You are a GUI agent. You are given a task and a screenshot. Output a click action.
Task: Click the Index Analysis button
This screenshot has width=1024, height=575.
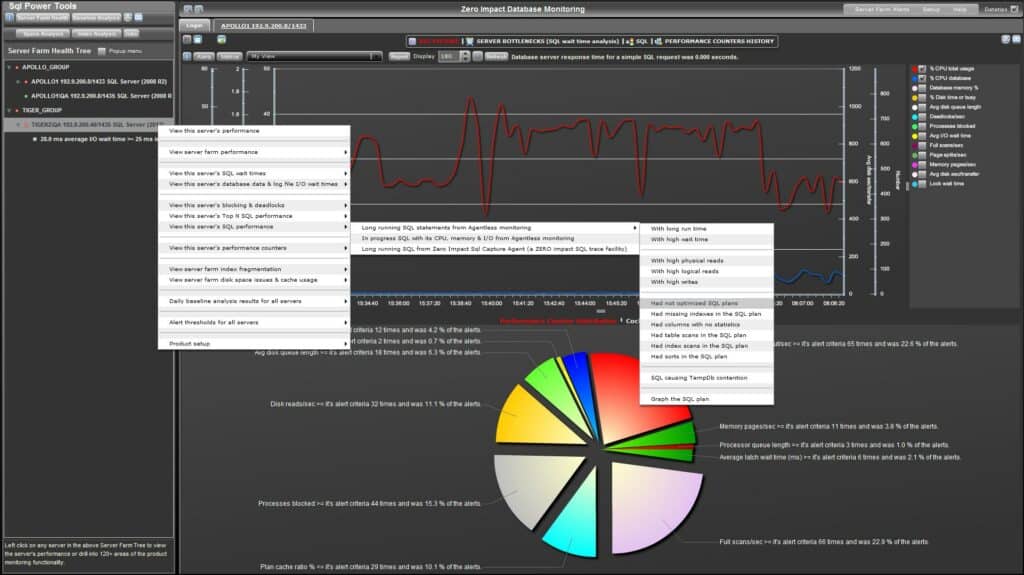96,33
